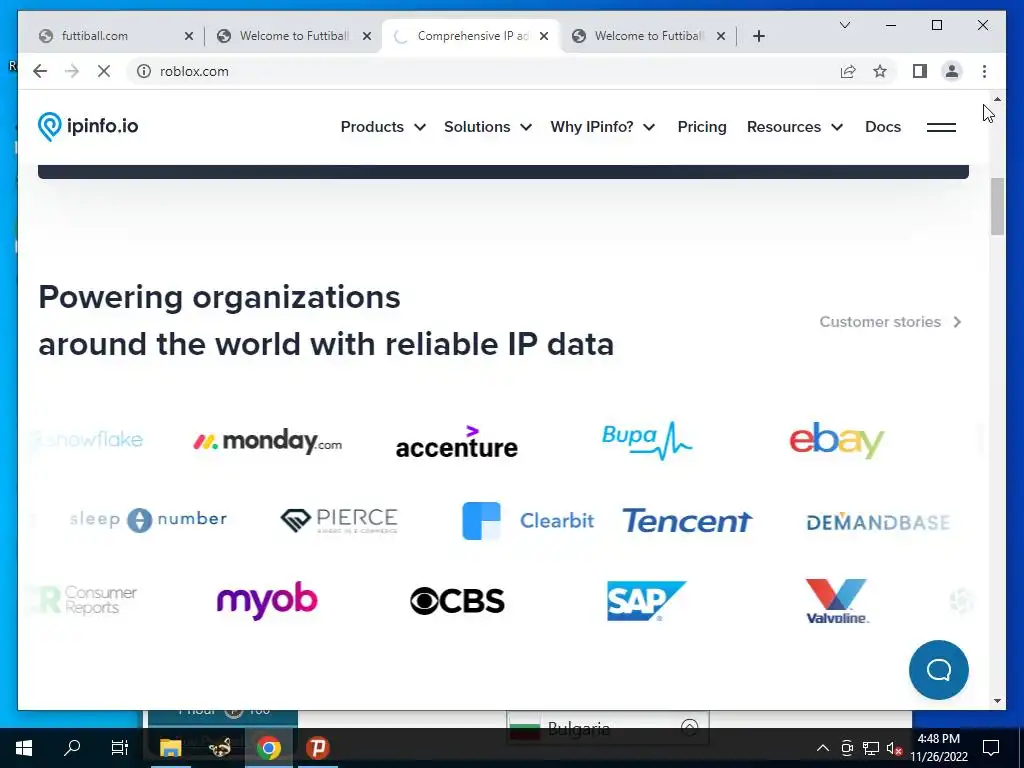The image size is (1024, 768).
Task: Click the ipinfo.io logo
Action: click(x=88, y=126)
